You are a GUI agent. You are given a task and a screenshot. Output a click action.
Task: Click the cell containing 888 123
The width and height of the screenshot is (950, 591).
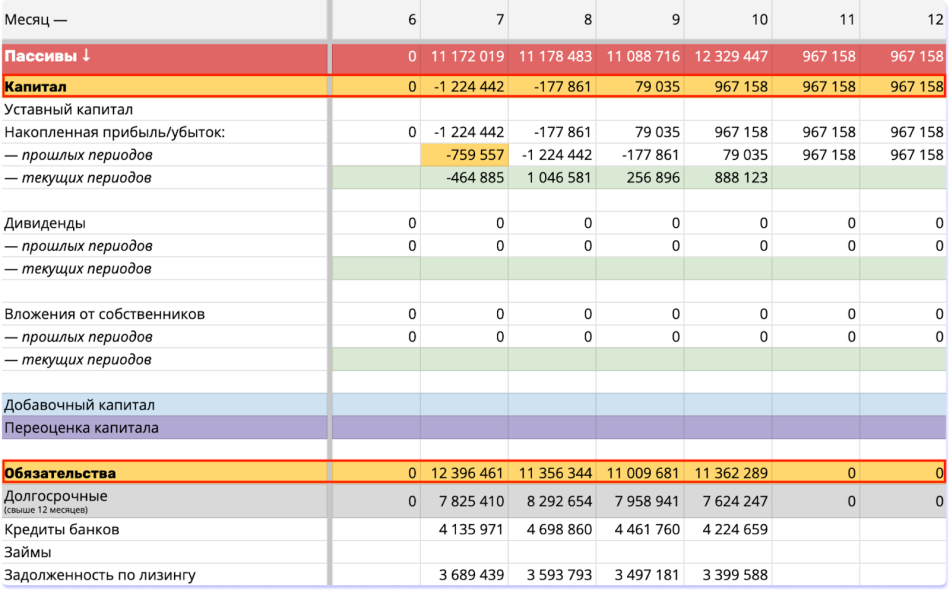click(729, 178)
